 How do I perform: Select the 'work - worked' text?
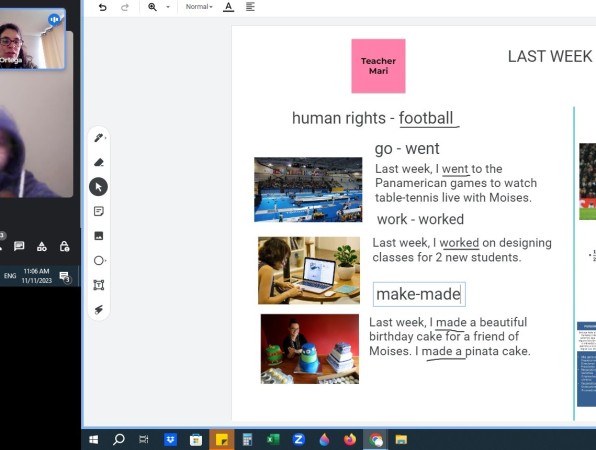point(420,219)
